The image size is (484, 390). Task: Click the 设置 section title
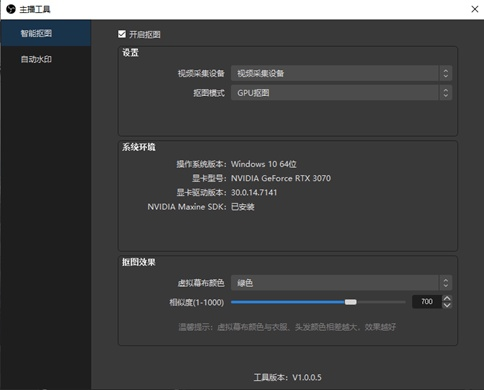coord(130,52)
